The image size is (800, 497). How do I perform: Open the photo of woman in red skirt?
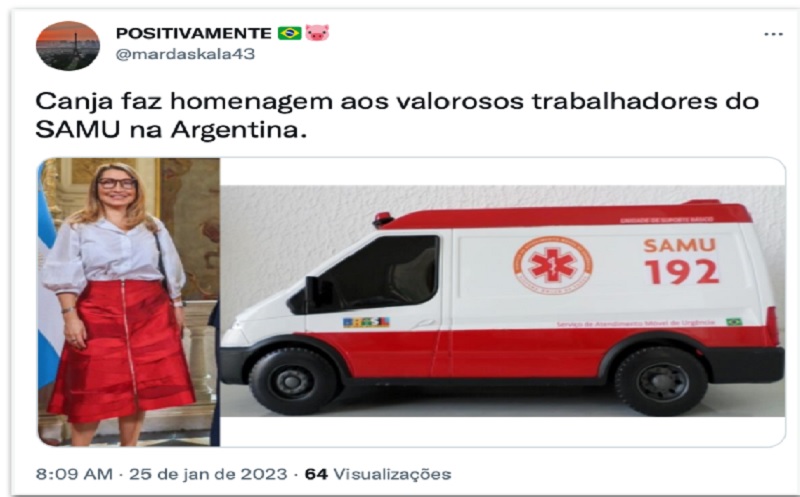129,302
